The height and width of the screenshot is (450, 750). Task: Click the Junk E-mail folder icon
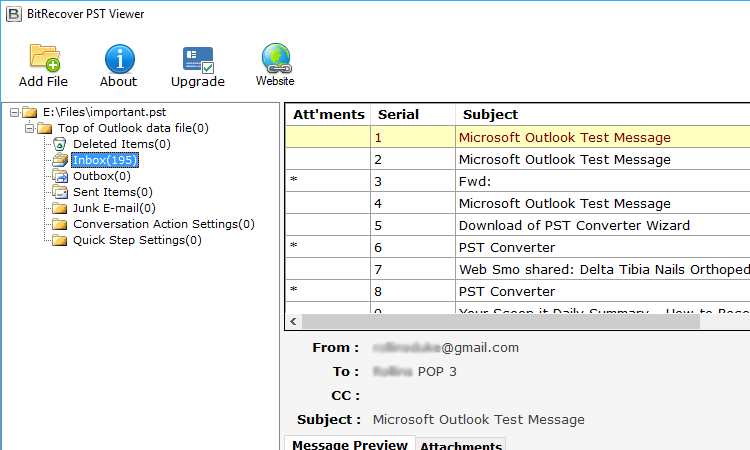click(60, 208)
